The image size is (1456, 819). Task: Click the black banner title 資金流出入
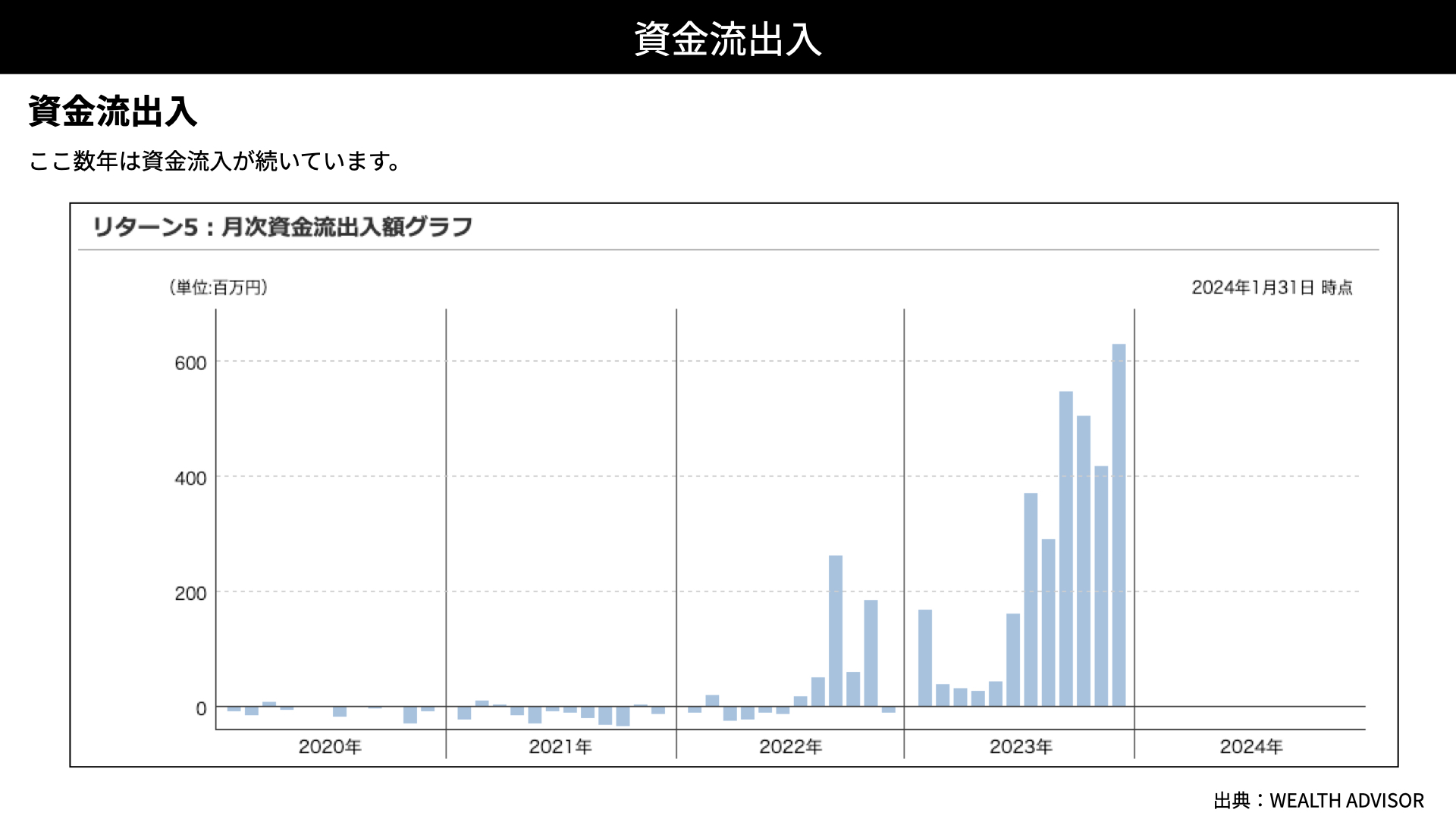tap(727, 39)
